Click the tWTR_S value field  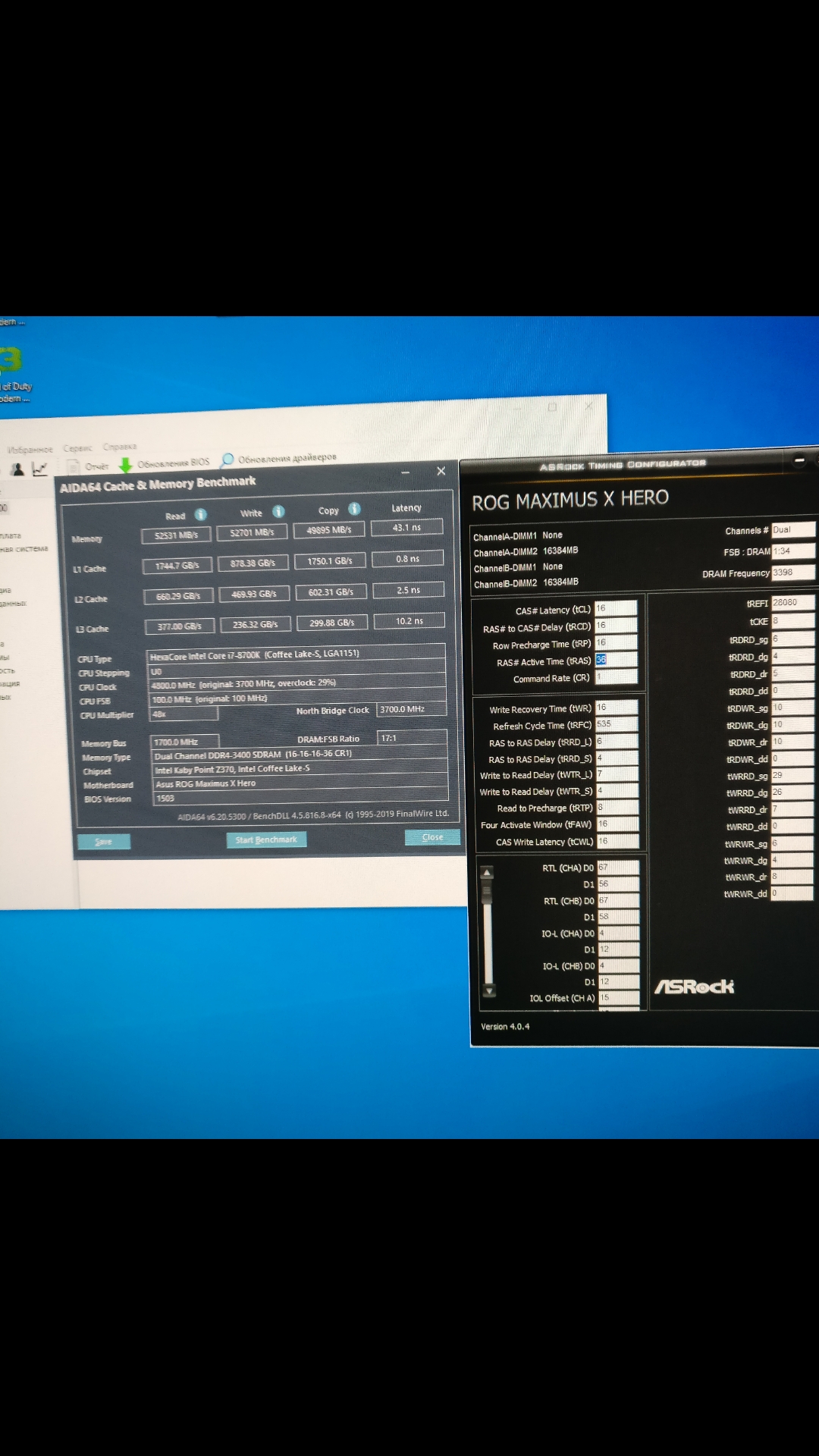pyautogui.click(x=617, y=791)
